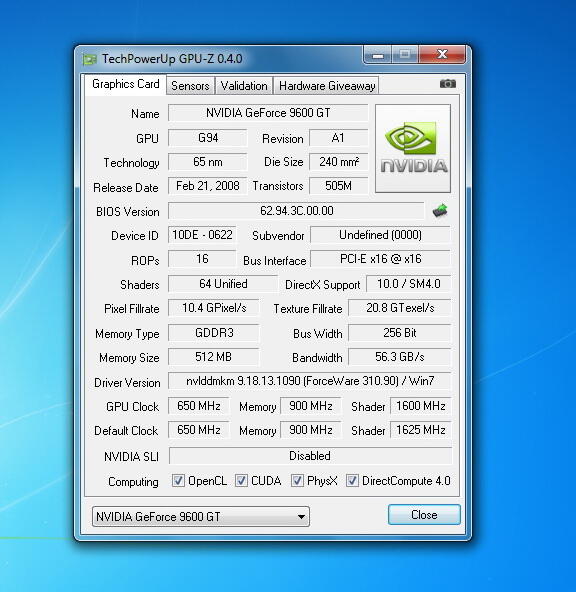Click the BIOS save chip icon

[440, 211]
